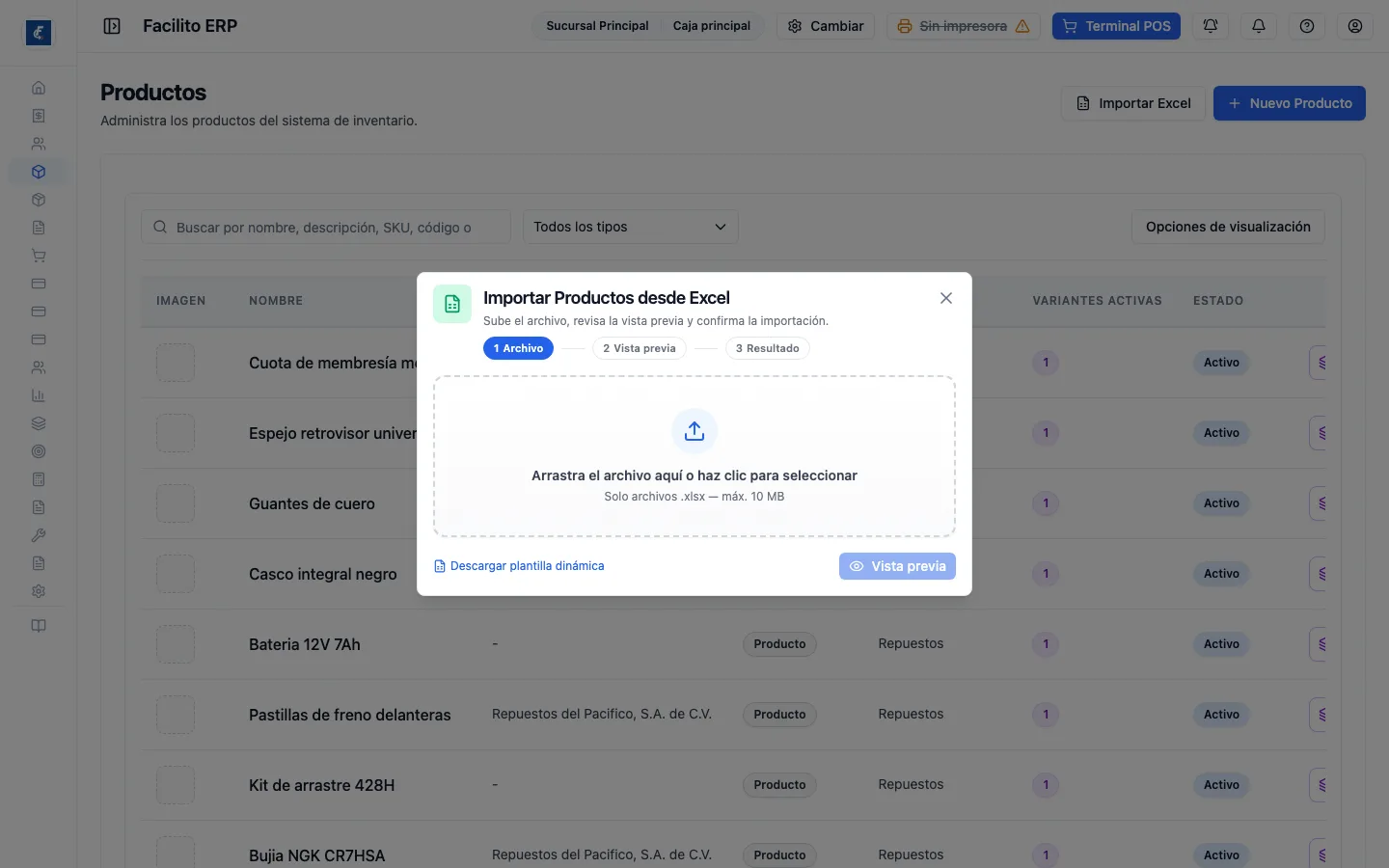1389x868 pixels.
Task: Open the Bateria 12V 7Ah product row
Action: pos(733,644)
